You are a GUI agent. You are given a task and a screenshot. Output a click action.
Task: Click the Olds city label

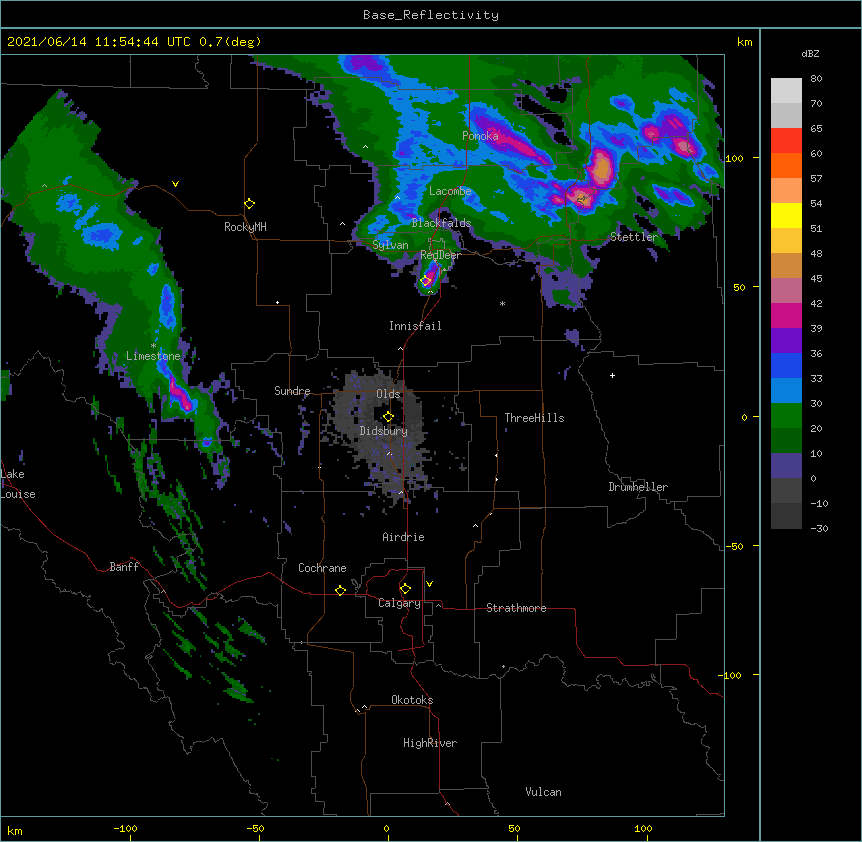pos(388,394)
